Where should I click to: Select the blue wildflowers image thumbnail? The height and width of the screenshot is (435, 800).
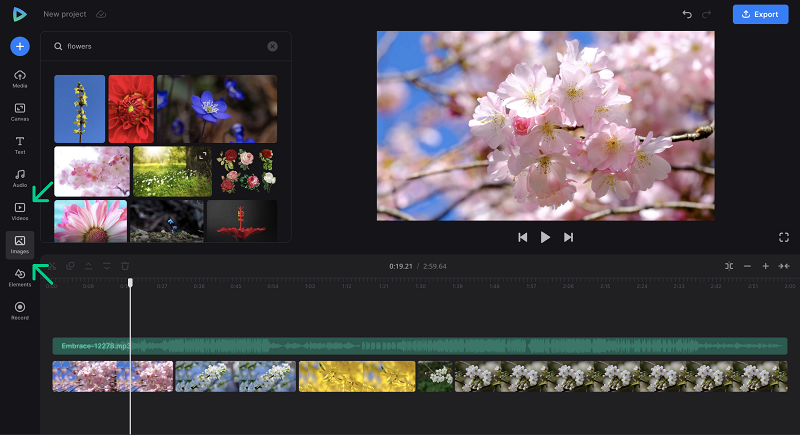click(x=217, y=109)
